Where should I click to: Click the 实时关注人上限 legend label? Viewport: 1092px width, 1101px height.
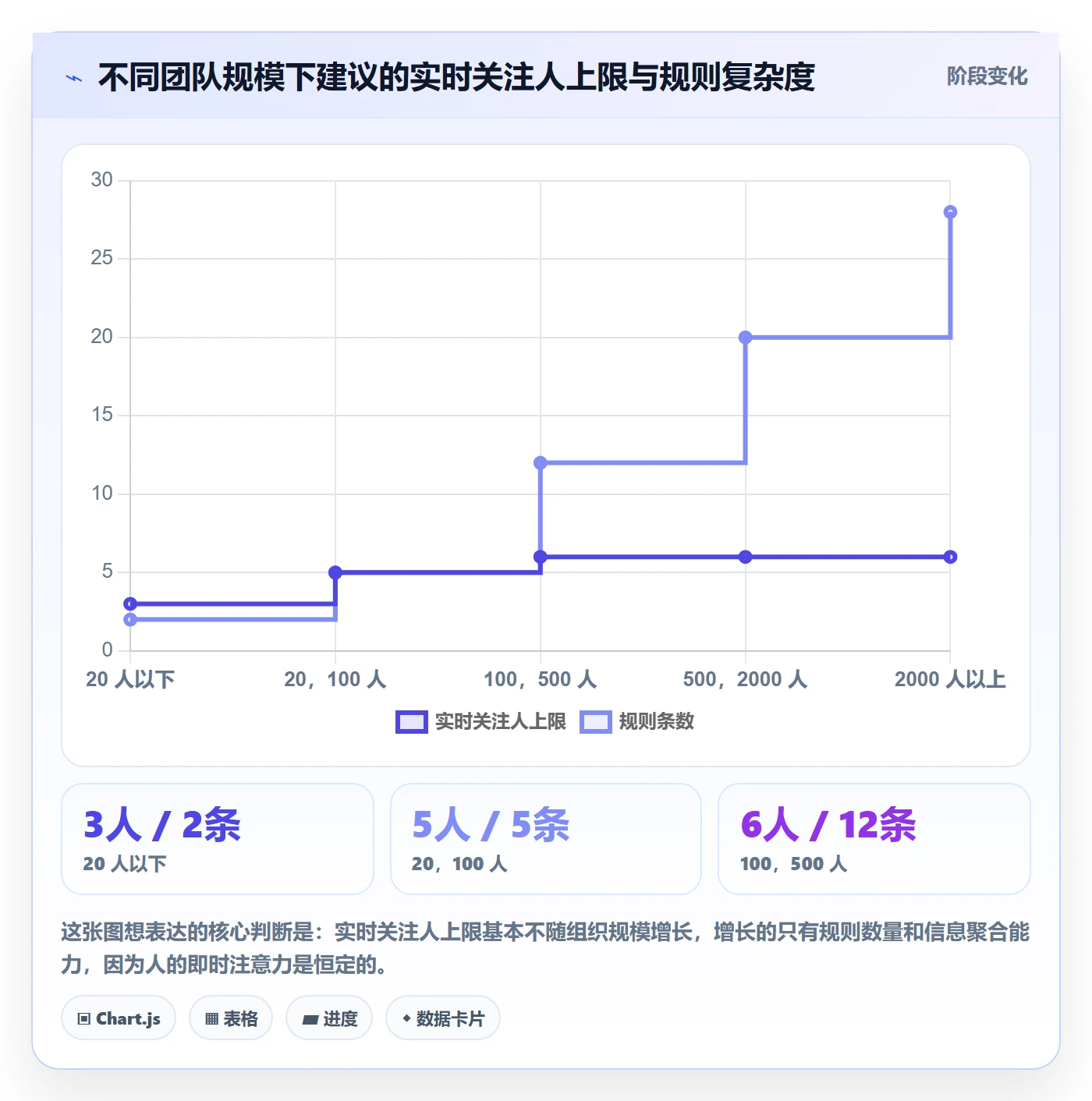pyautogui.click(x=500, y=722)
